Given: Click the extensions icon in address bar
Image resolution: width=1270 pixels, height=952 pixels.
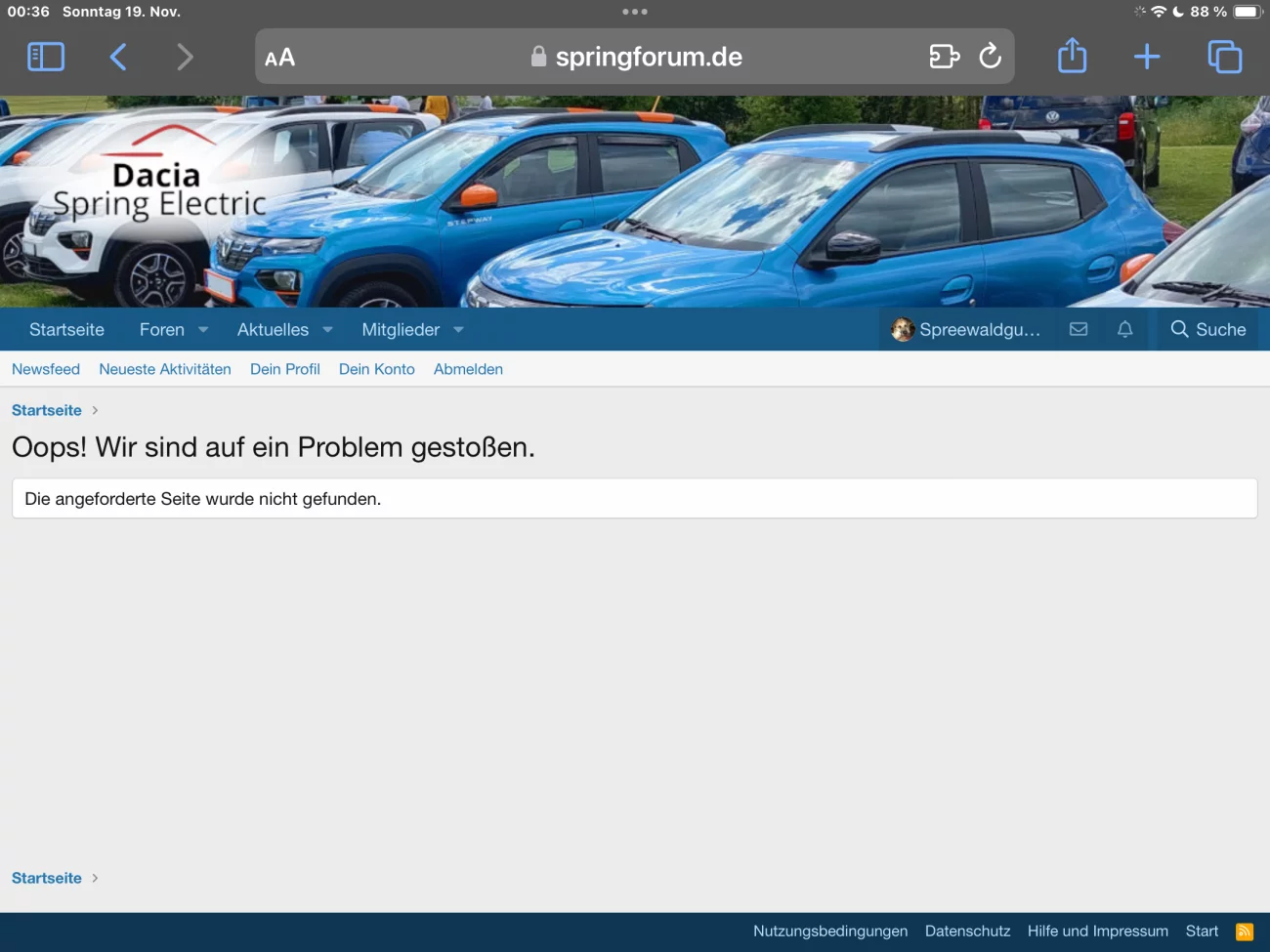Looking at the screenshot, I should pyautogui.click(x=944, y=57).
